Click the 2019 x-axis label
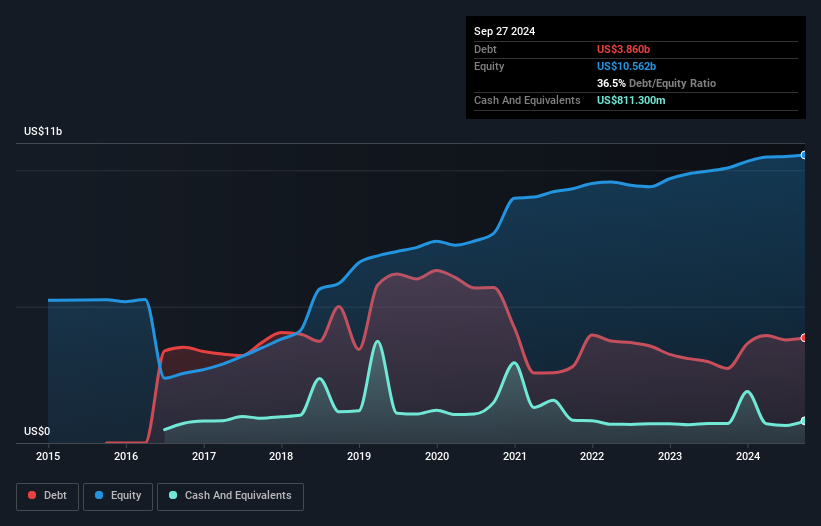 (359, 456)
